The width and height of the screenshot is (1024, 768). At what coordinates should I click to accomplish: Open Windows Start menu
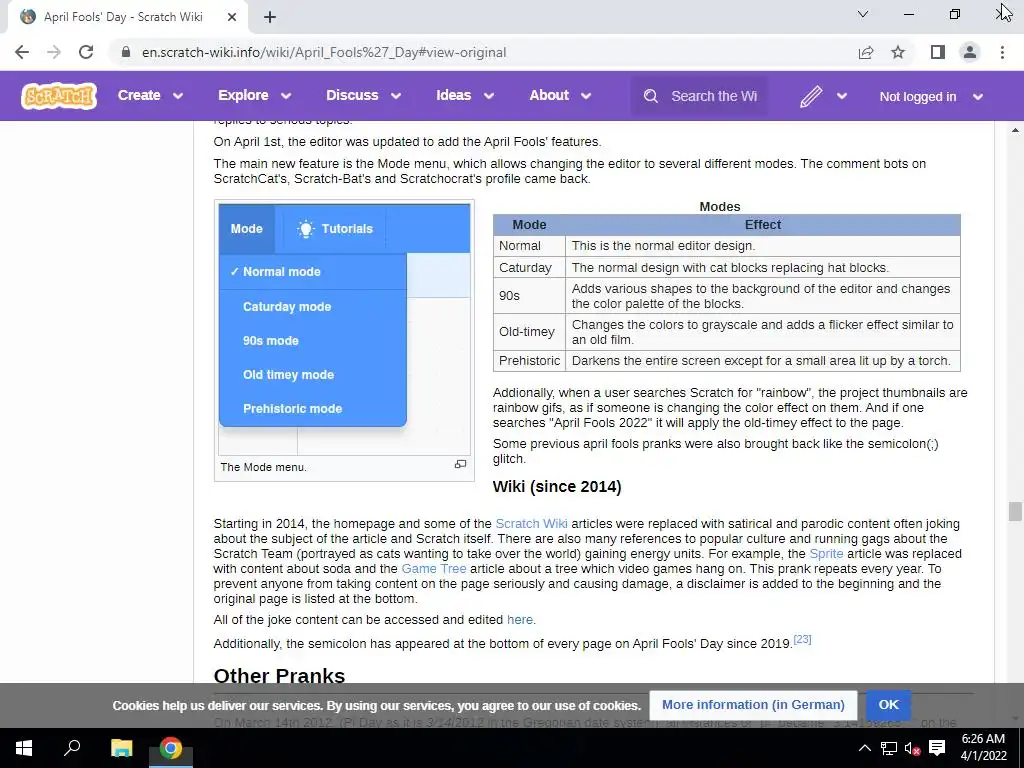tap(24, 748)
